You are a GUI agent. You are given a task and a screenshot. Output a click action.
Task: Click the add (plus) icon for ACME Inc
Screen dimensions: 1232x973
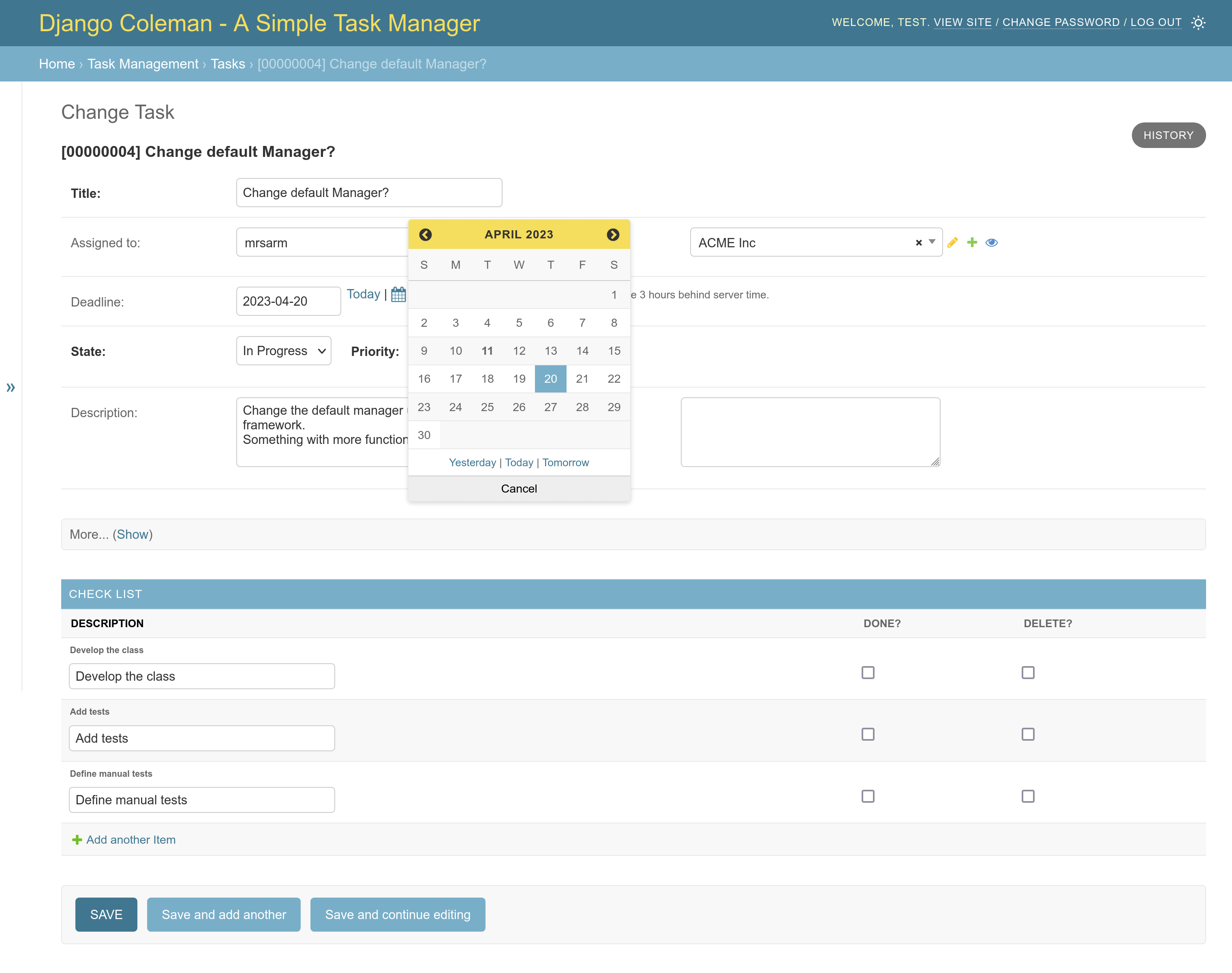972,242
